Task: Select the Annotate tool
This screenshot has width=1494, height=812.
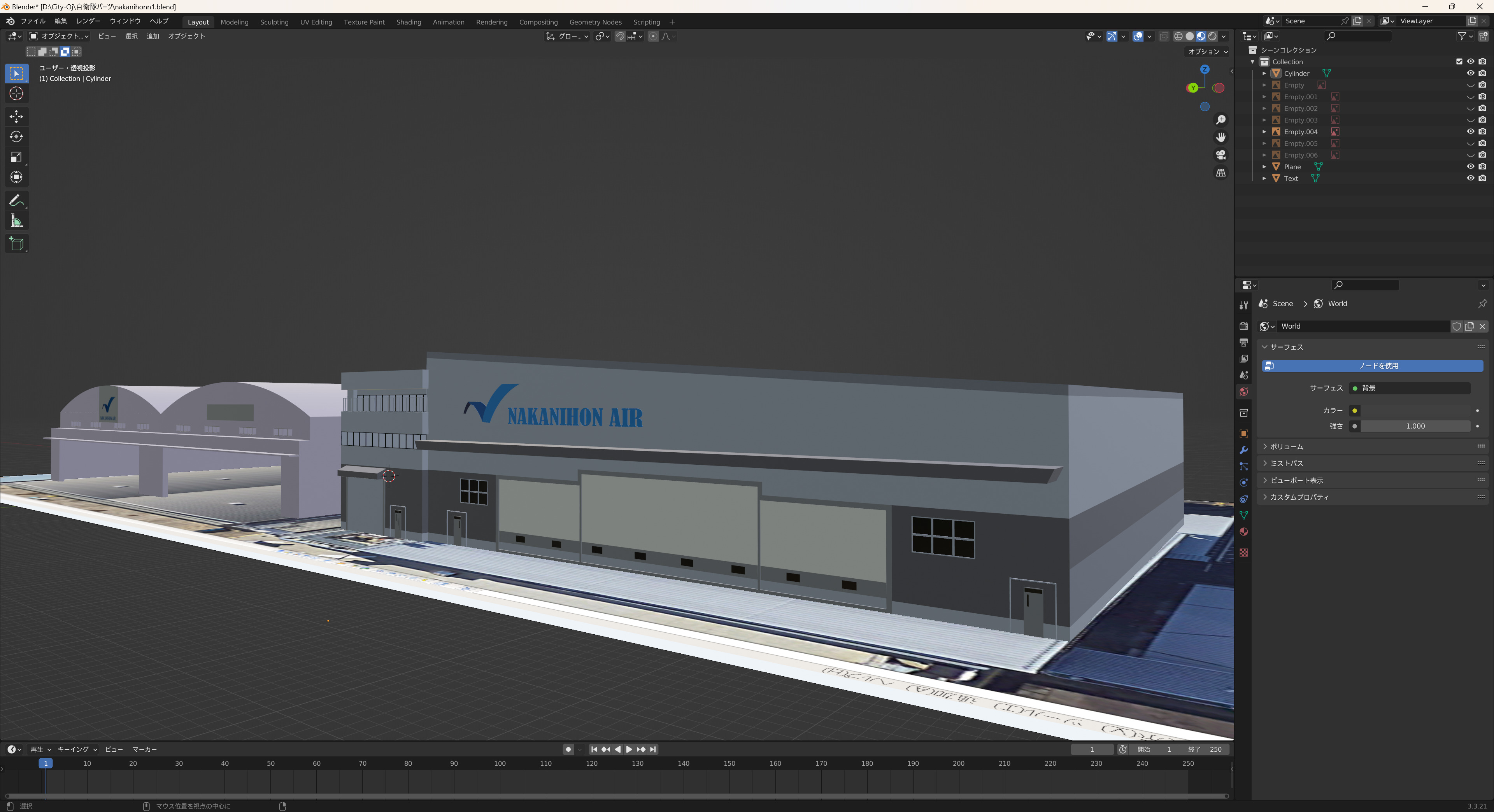Action: [16, 201]
